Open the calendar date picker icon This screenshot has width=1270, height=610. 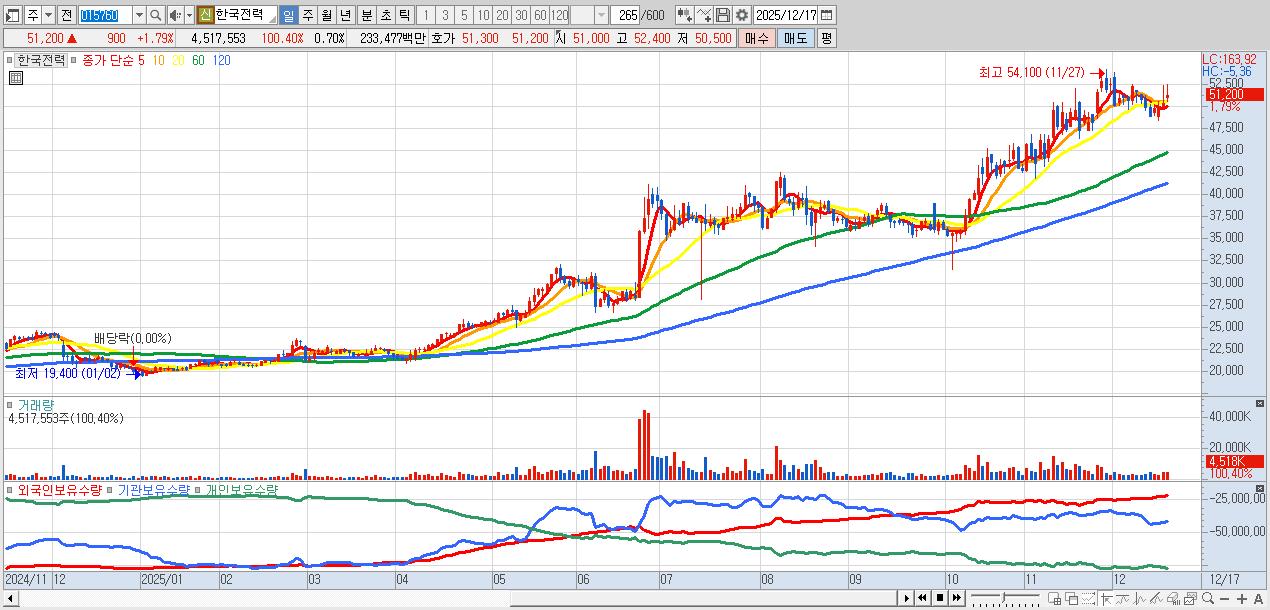click(x=827, y=15)
